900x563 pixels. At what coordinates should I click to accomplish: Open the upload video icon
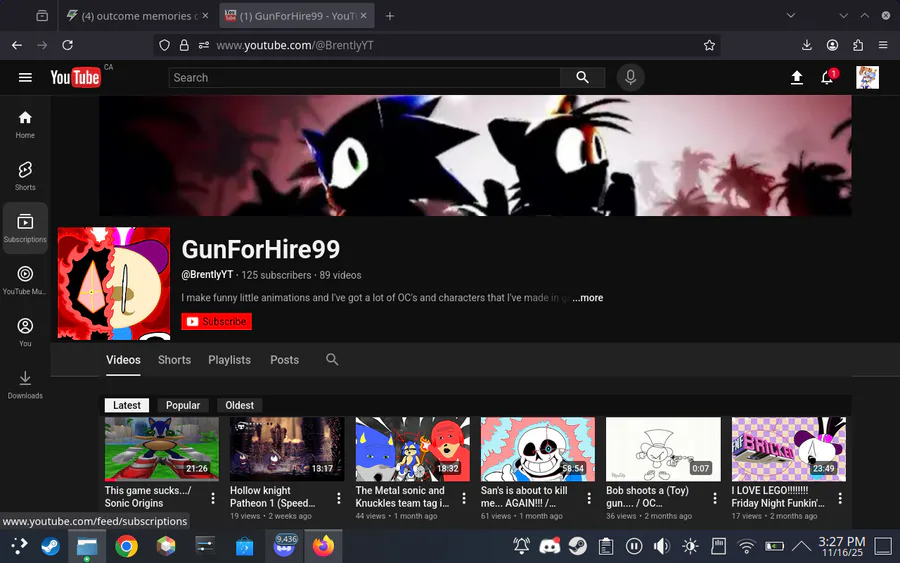797,77
